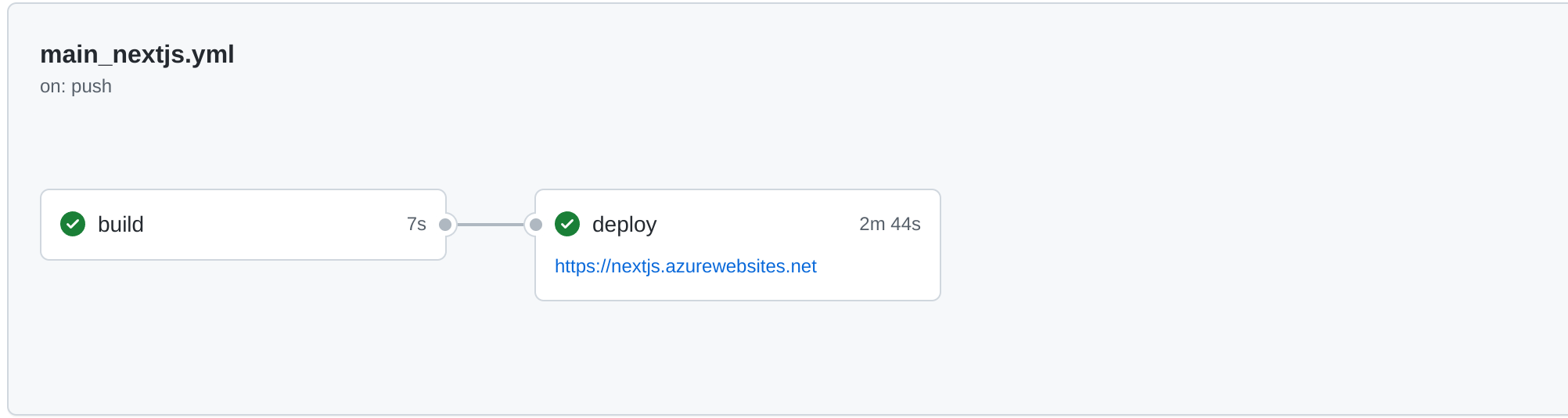
Task: Click the green success check next to build
Action: point(73,224)
